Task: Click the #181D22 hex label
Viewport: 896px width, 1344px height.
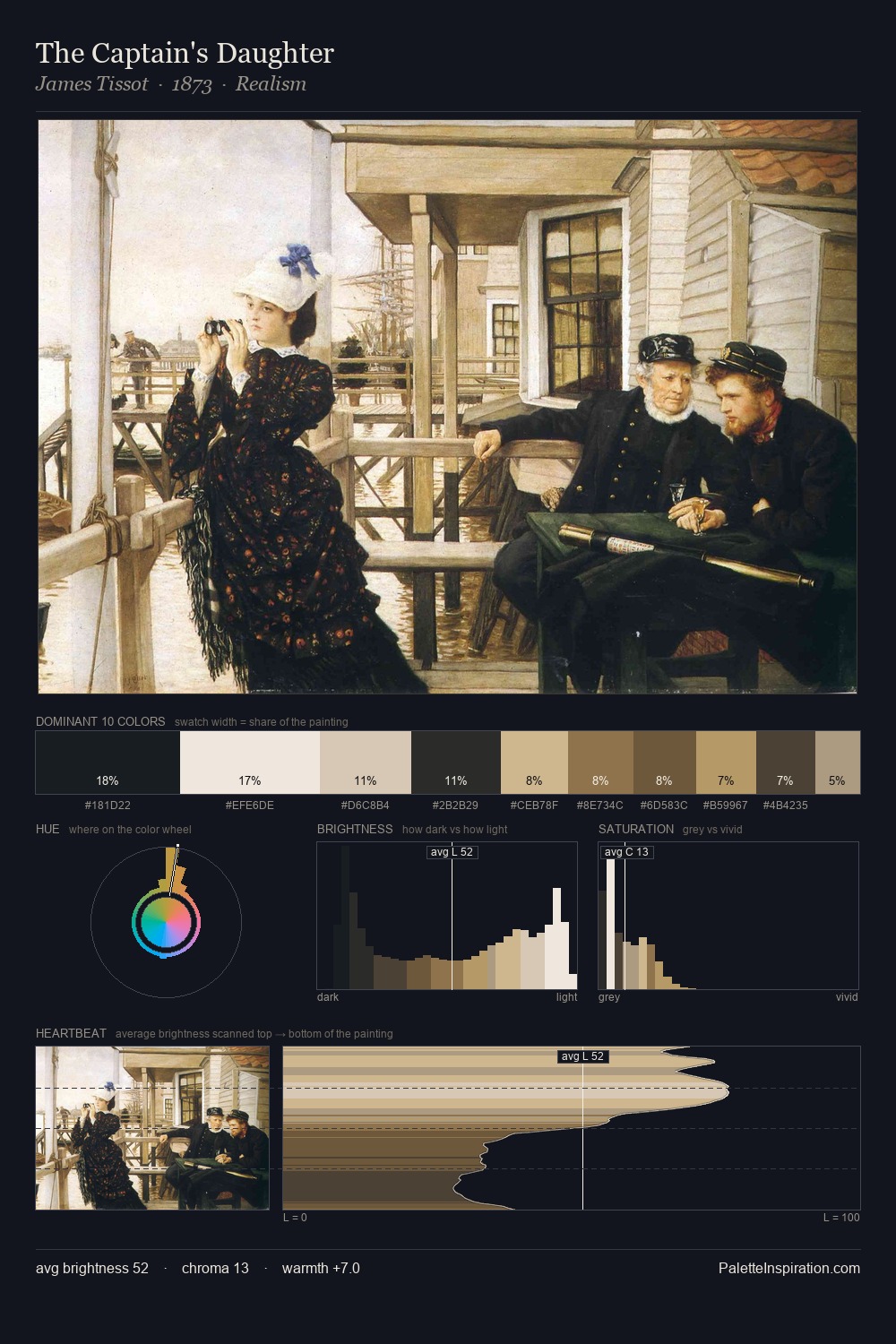Action: click(108, 806)
